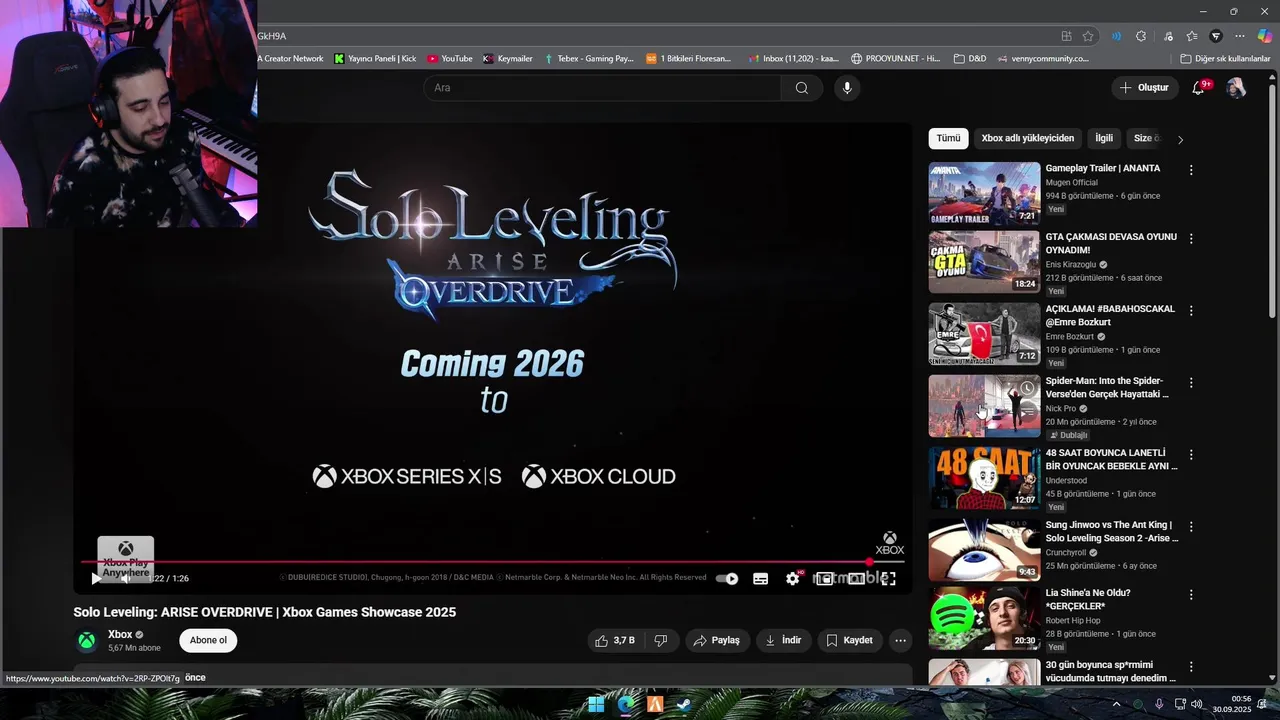Show hidden system tray icons
The height and width of the screenshot is (720, 1280).
pyautogui.click(x=1117, y=704)
